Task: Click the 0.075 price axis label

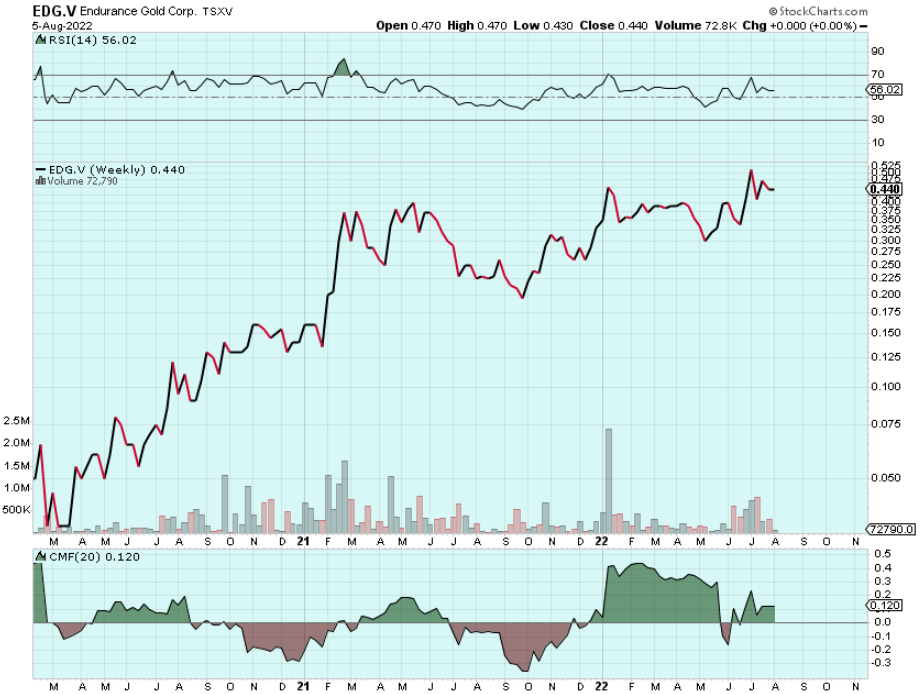Action: coord(885,424)
